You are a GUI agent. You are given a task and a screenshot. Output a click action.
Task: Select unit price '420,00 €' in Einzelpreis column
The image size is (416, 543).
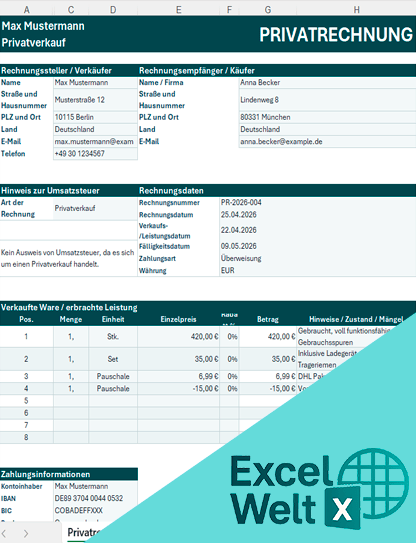pyautogui.click(x=178, y=337)
